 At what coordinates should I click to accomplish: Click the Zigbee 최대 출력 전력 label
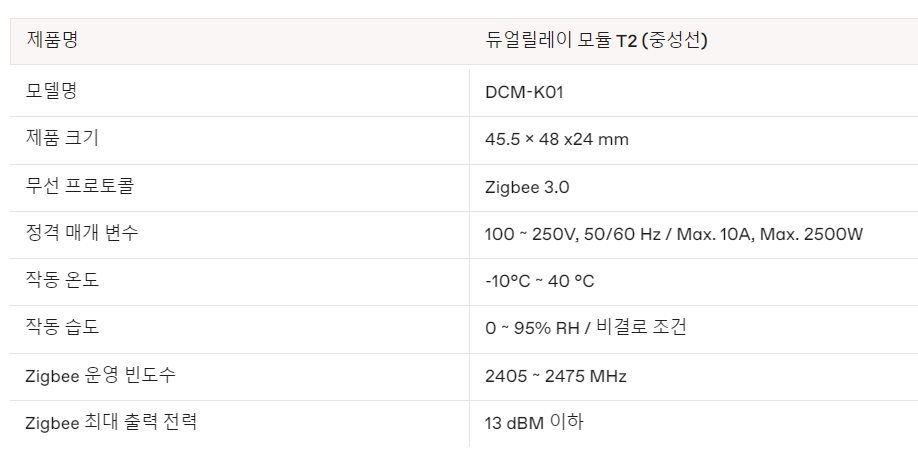pyautogui.click(x=111, y=422)
